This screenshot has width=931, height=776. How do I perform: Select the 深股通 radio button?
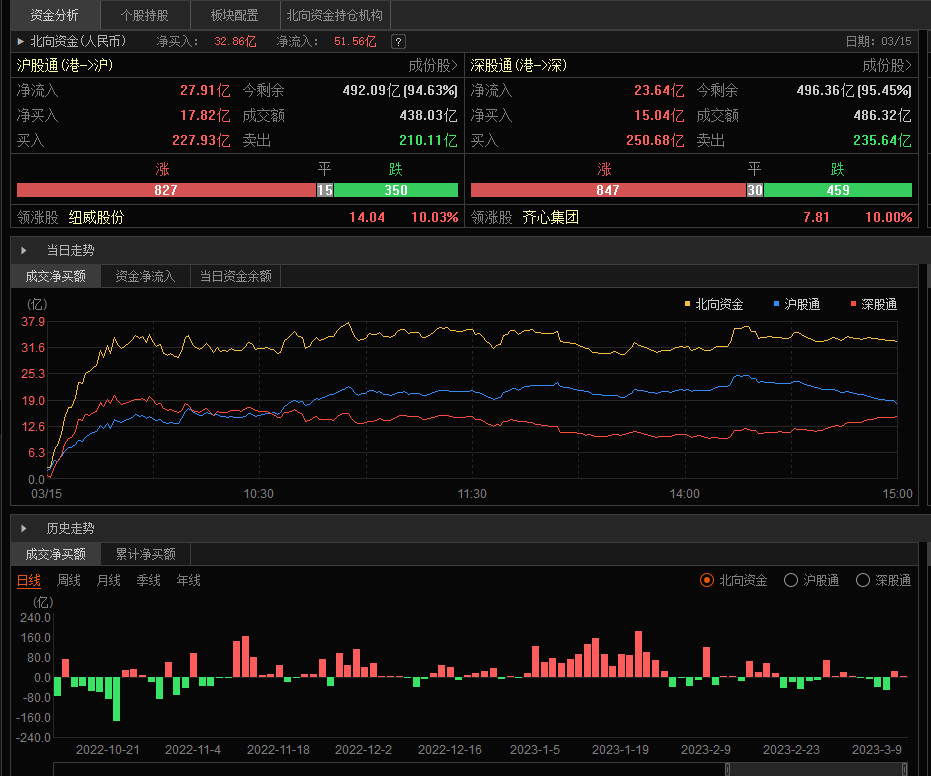[863, 580]
